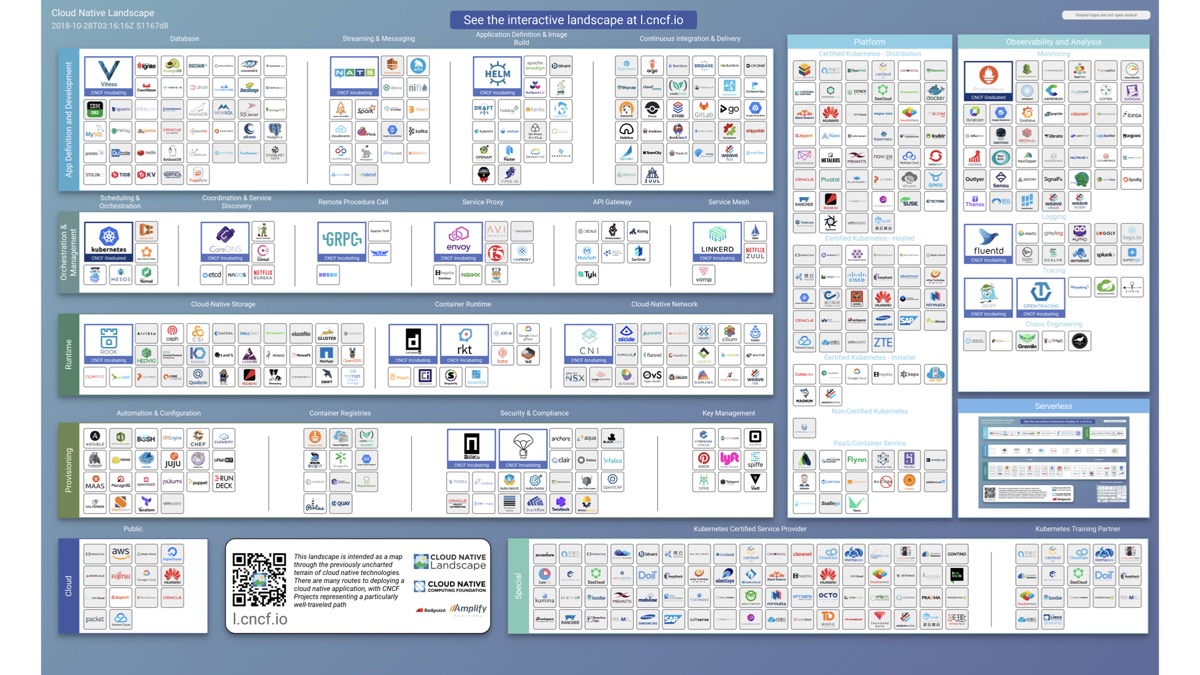
Task: Open the Notary security card
Action: (471, 449)
